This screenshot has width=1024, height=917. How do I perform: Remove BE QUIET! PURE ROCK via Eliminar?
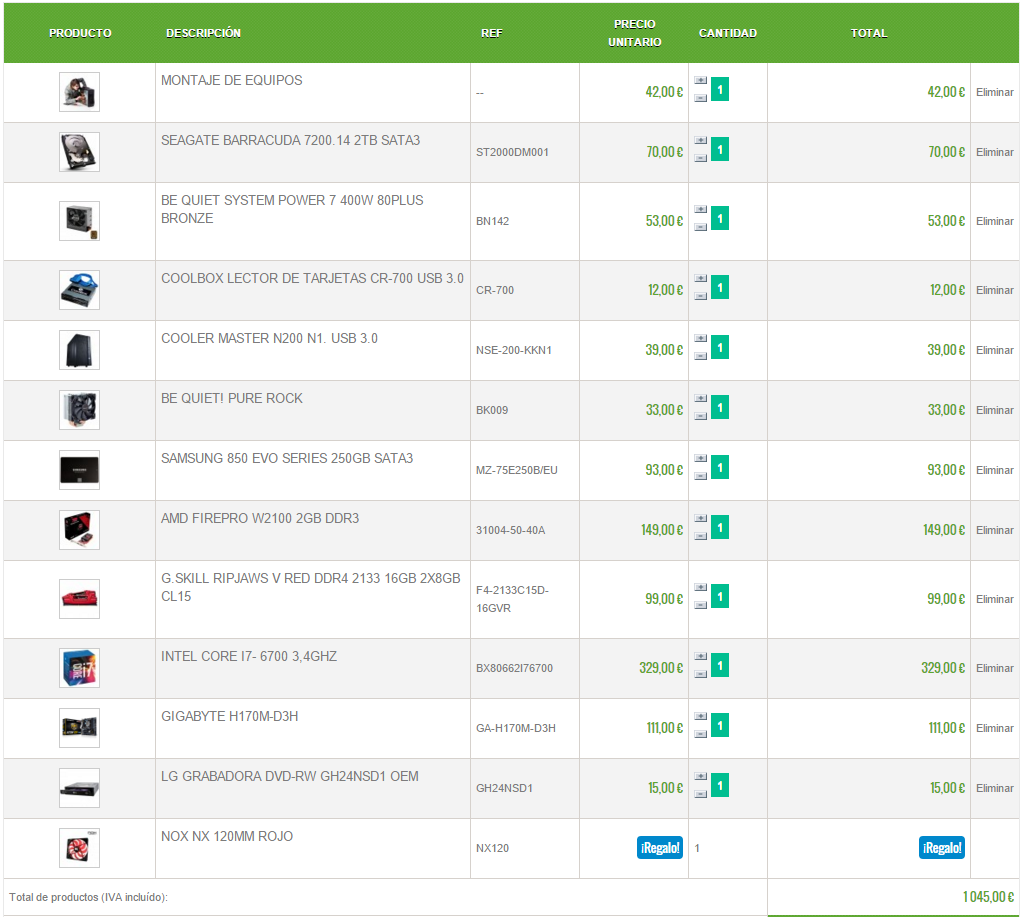(995, 410)
